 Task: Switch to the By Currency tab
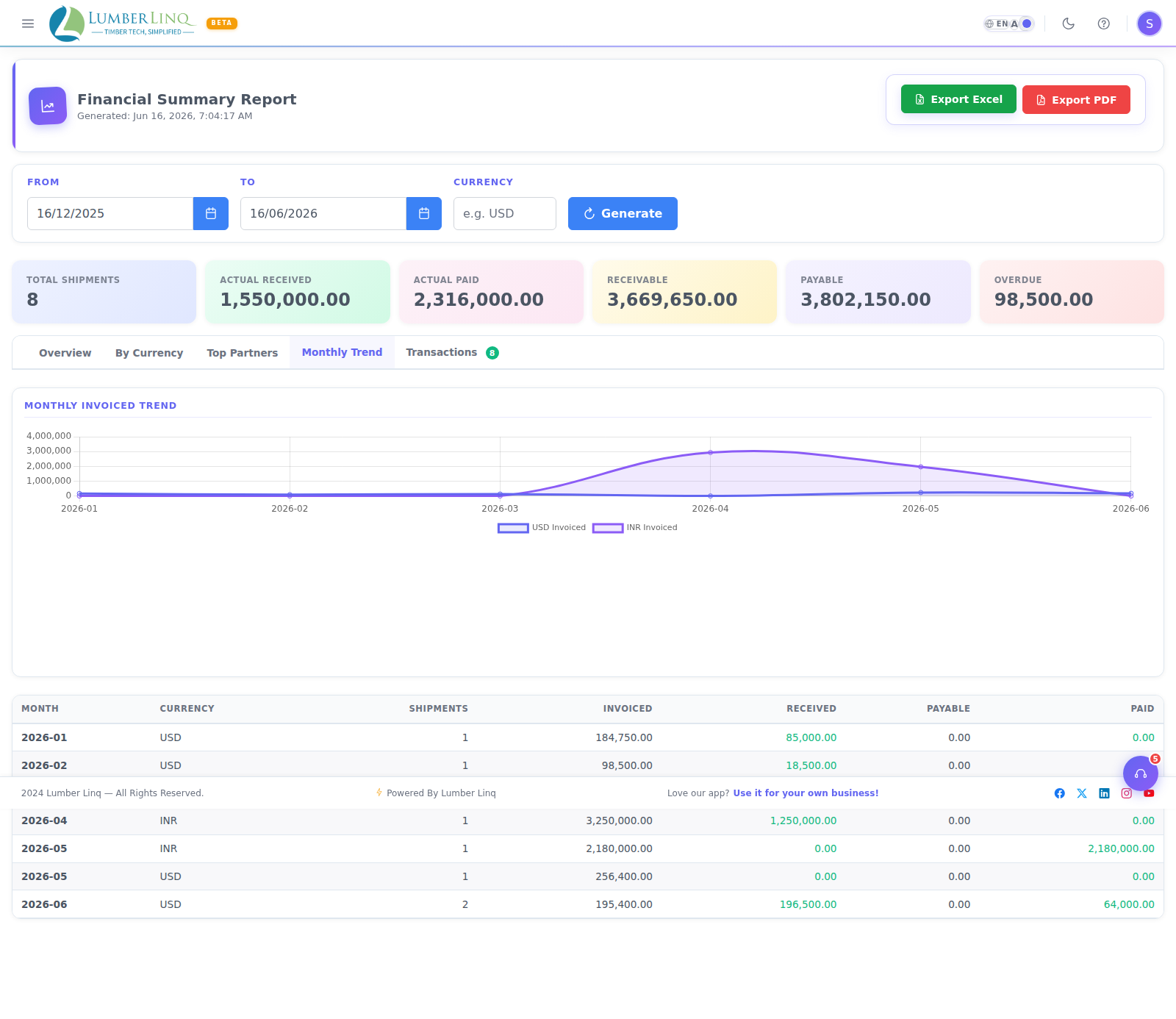click(x=149, y=353)
